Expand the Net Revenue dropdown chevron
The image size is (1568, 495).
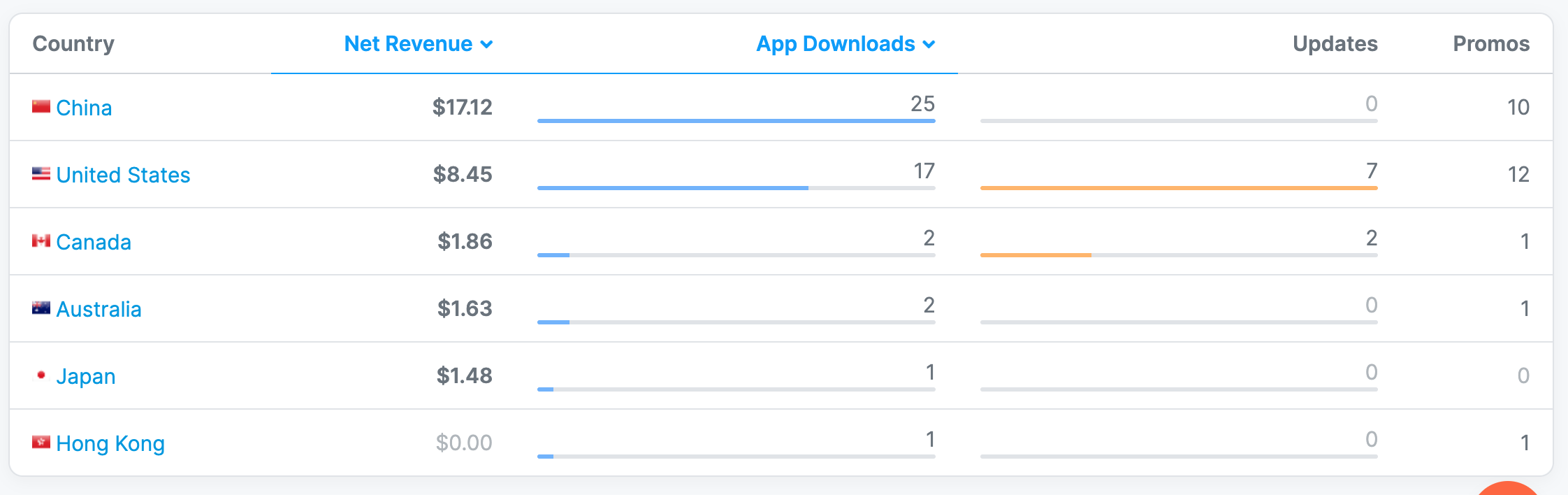(487, 45)
